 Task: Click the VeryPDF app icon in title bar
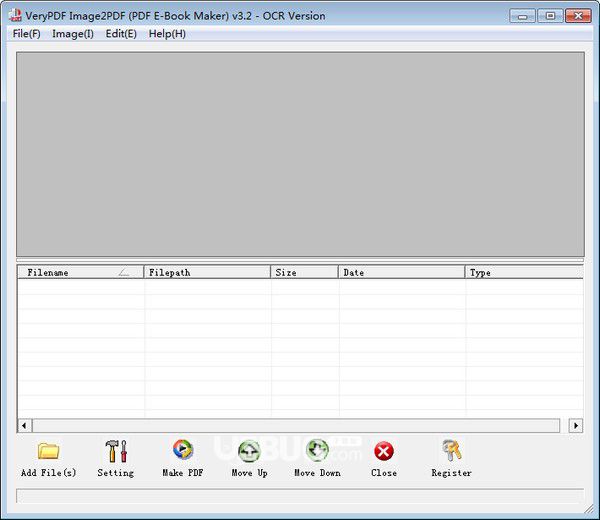click(15, 15)
